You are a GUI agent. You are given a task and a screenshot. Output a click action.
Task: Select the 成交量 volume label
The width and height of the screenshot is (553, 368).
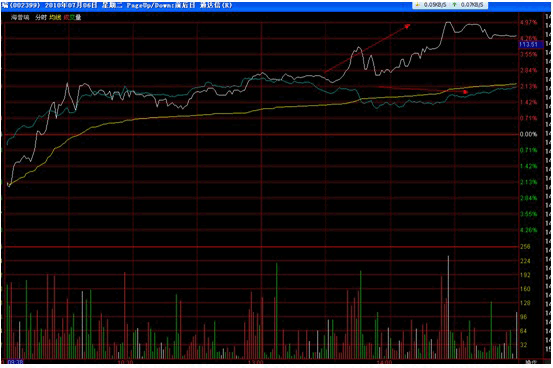pyautogui.click(x=72, y=17)
